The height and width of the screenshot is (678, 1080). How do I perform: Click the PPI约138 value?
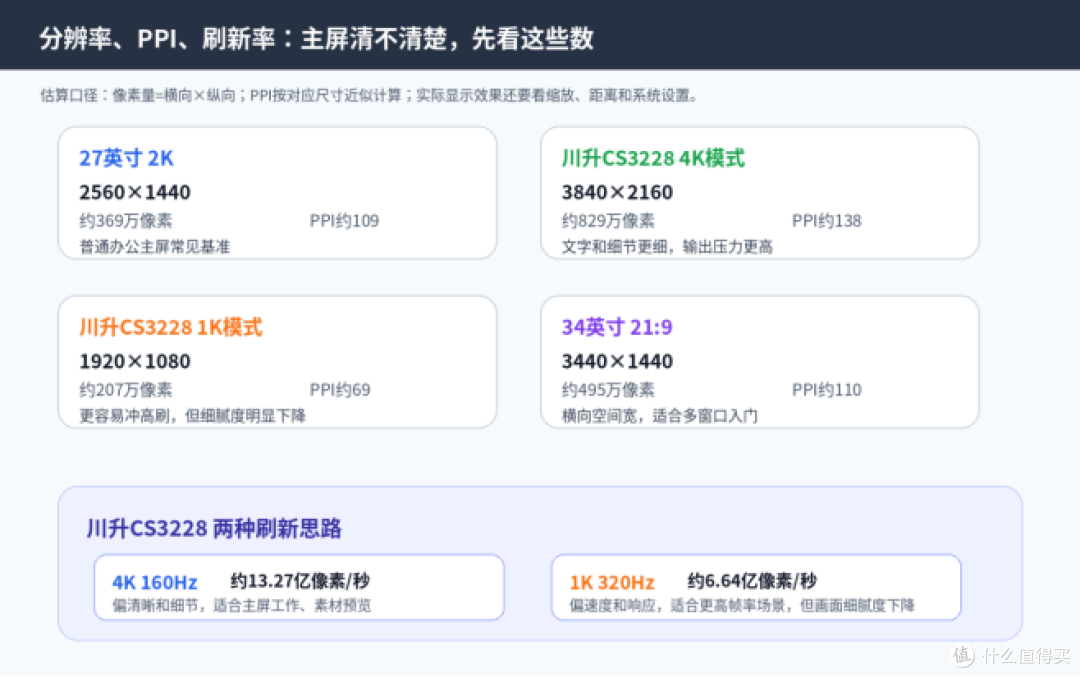827,220
